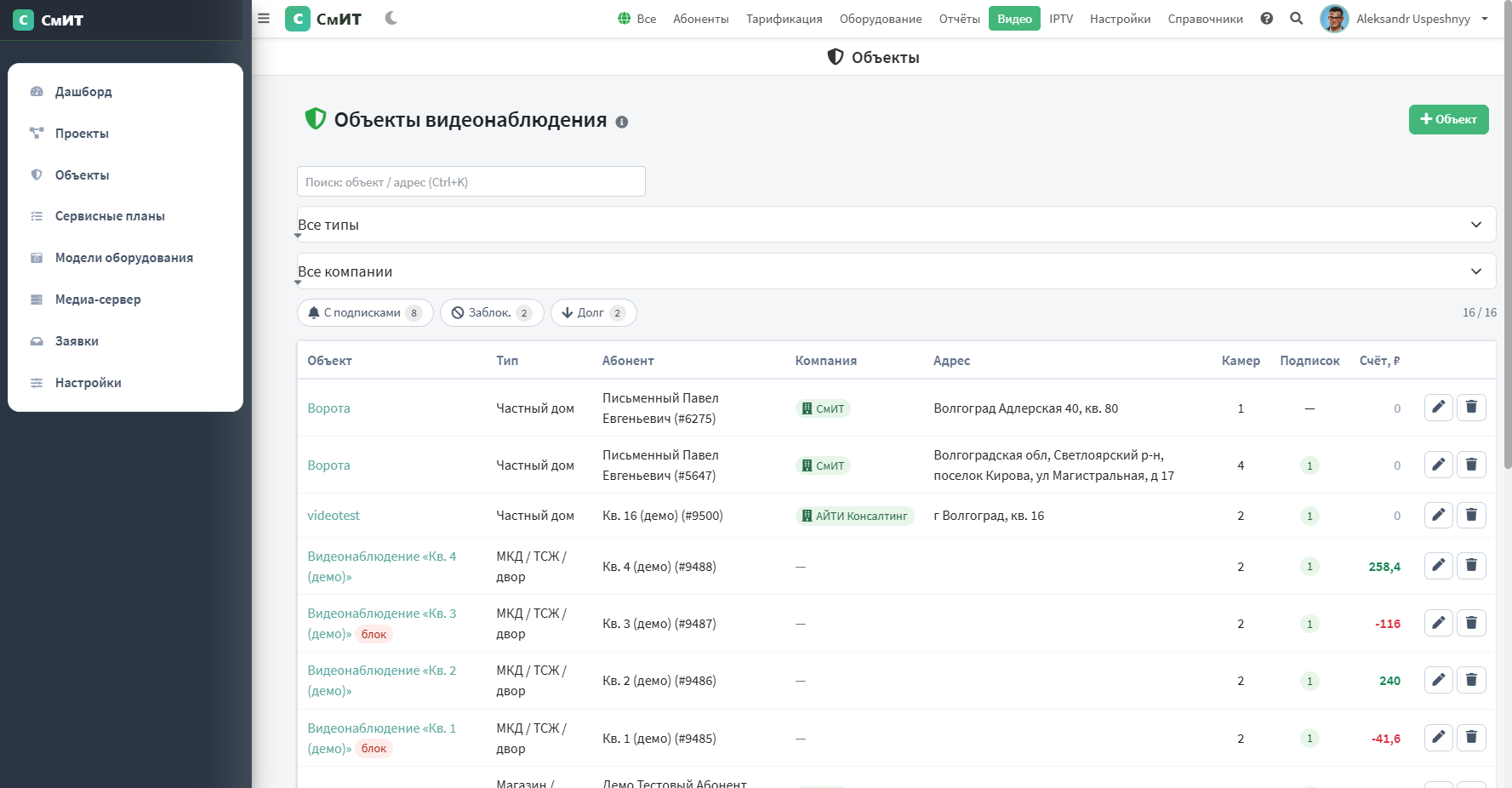Image resolution: width=1512 pixels, height=788 pixels.
Task: Open the Отчёты menu
Action: (959, 19)
